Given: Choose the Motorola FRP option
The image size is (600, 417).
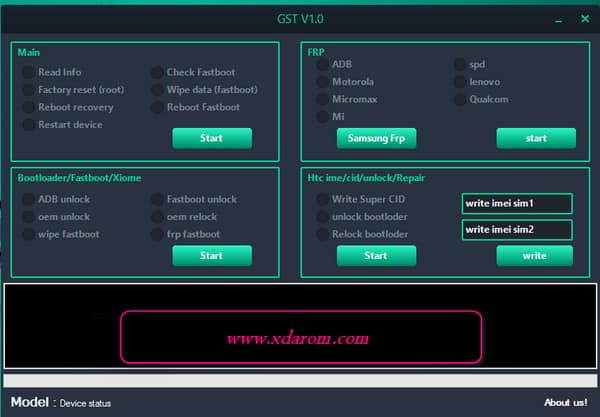Looking at the screenshot, I should [x=323, y=82].
